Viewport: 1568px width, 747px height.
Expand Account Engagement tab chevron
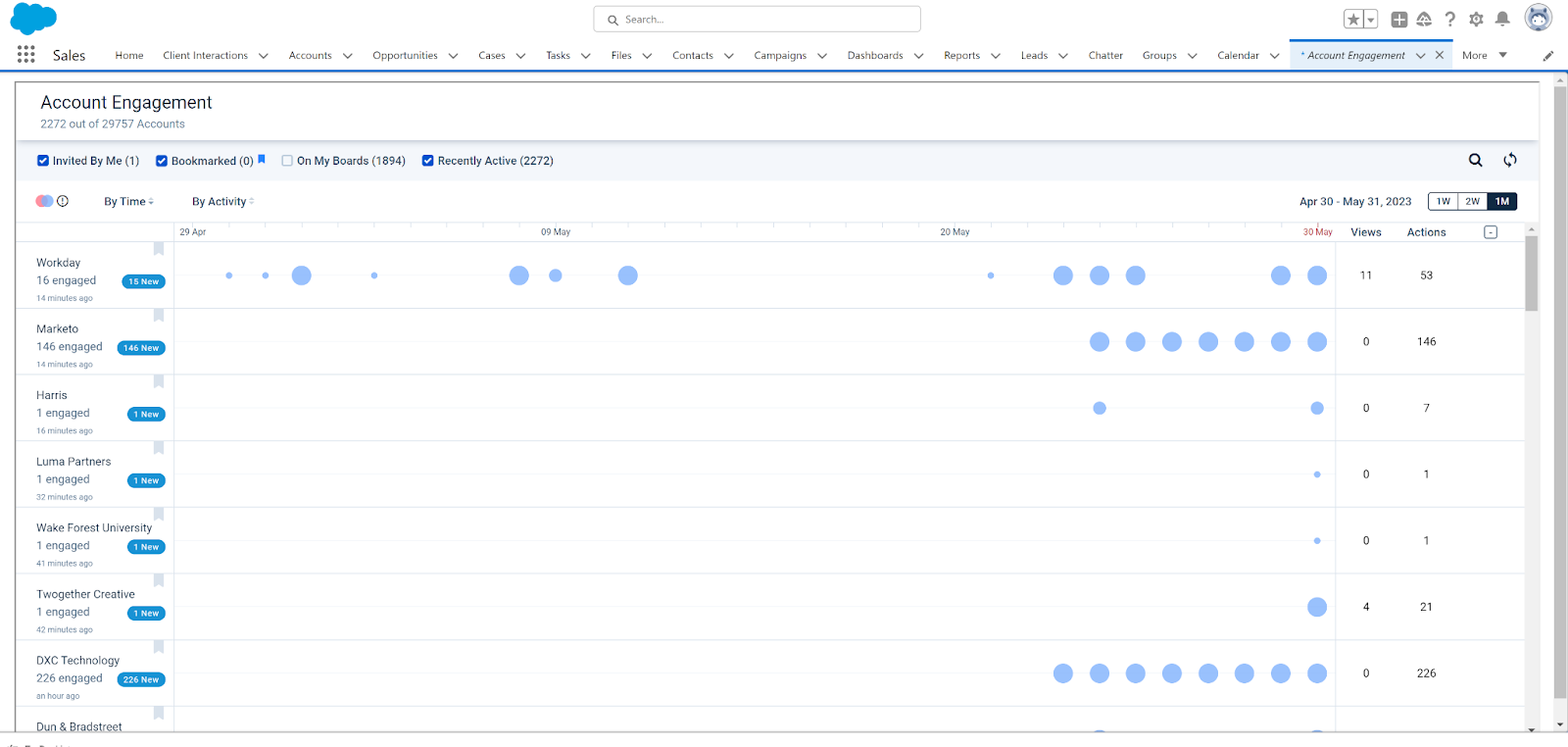[1421, 56]
